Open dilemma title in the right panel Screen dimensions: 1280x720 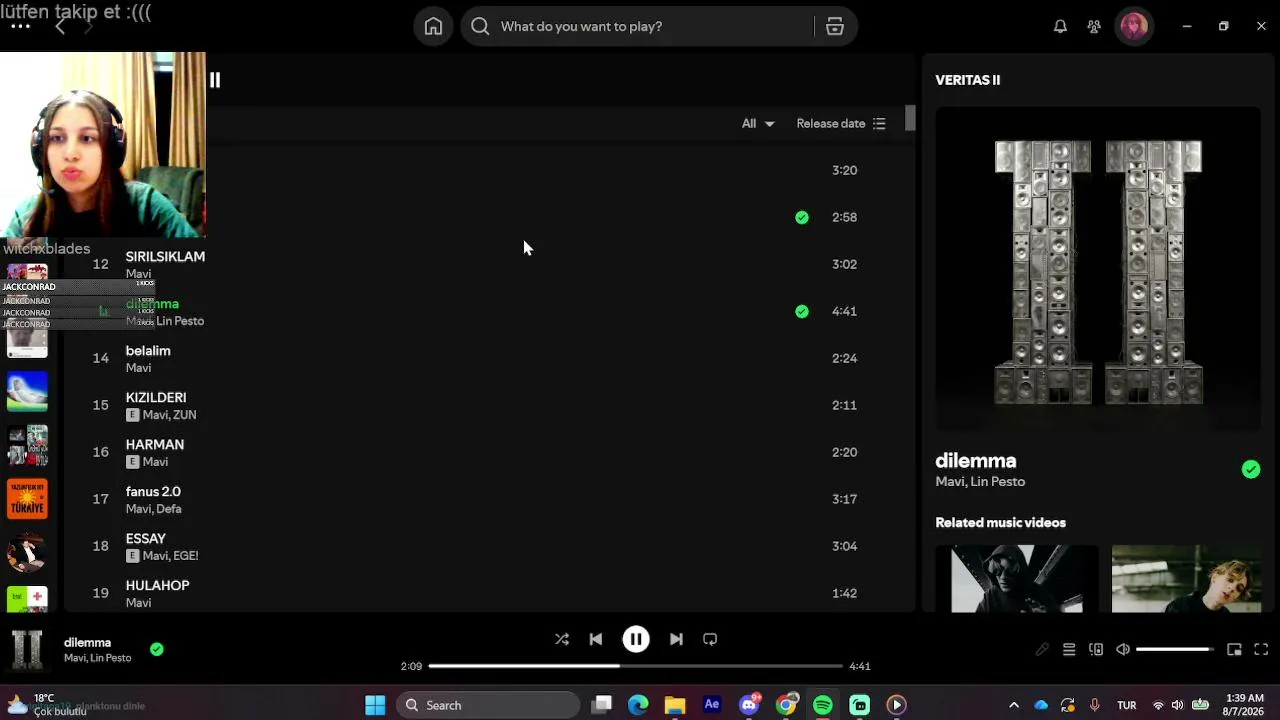point(976,461)
